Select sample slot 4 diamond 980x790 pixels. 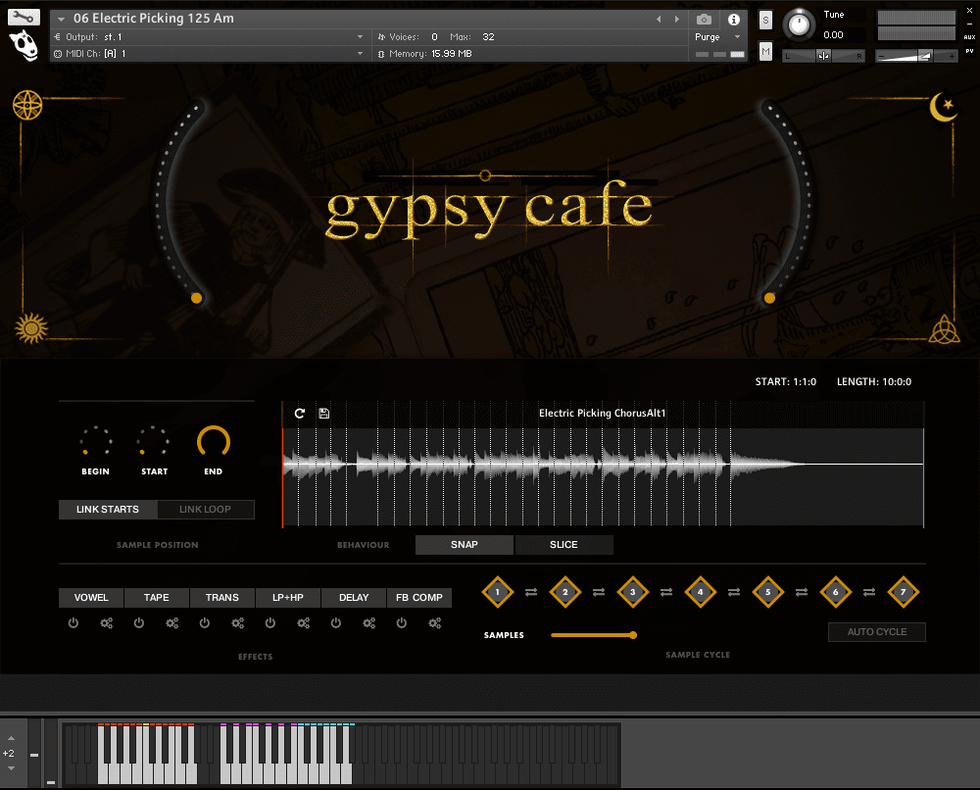coord(700,592)
